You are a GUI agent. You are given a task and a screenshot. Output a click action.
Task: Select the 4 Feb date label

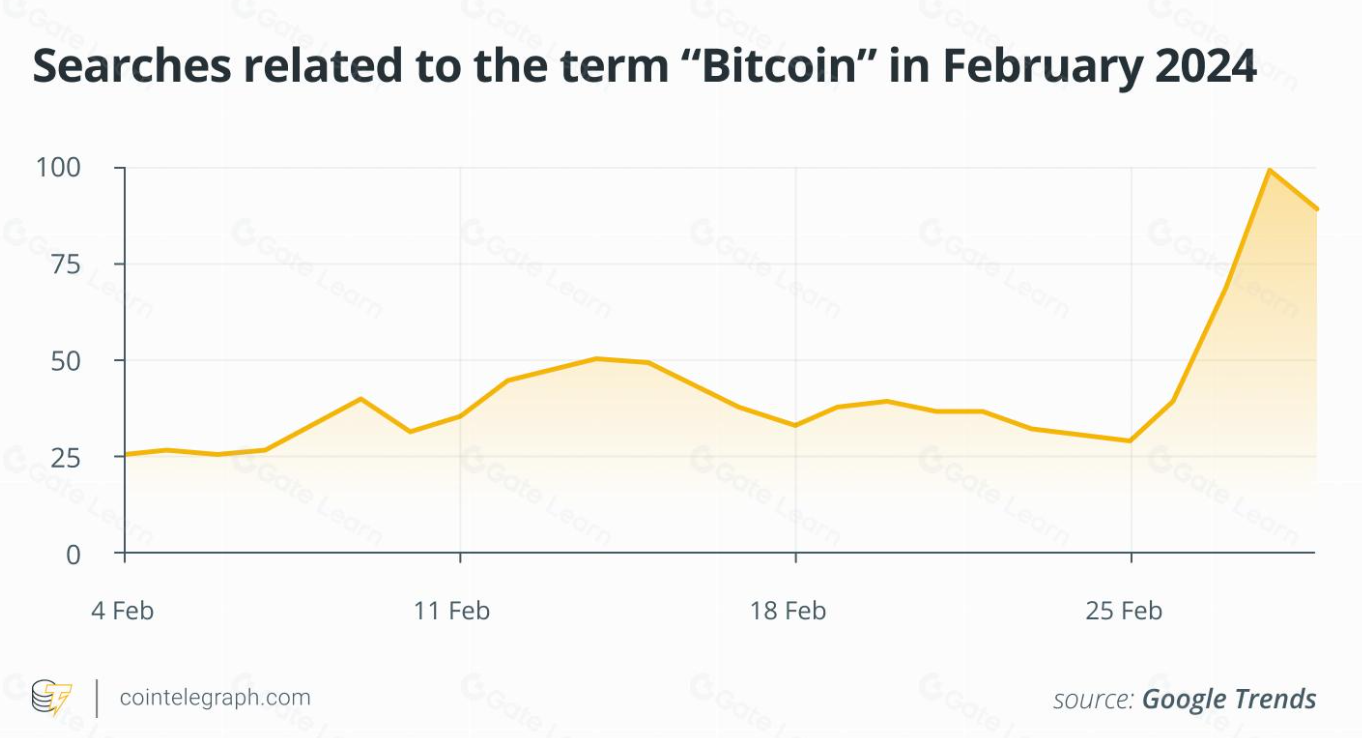[x=123, y=610]
